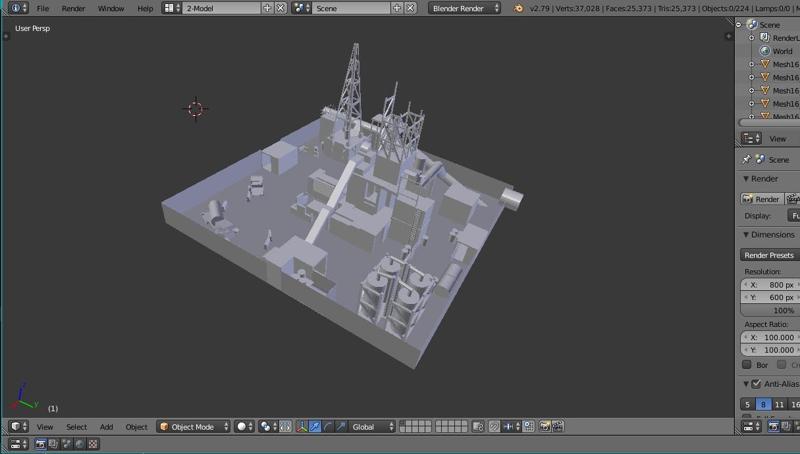Viewport: 800px width, 454px height.
Task: Enable the Bor border checkbox
Action: point(747,364)
